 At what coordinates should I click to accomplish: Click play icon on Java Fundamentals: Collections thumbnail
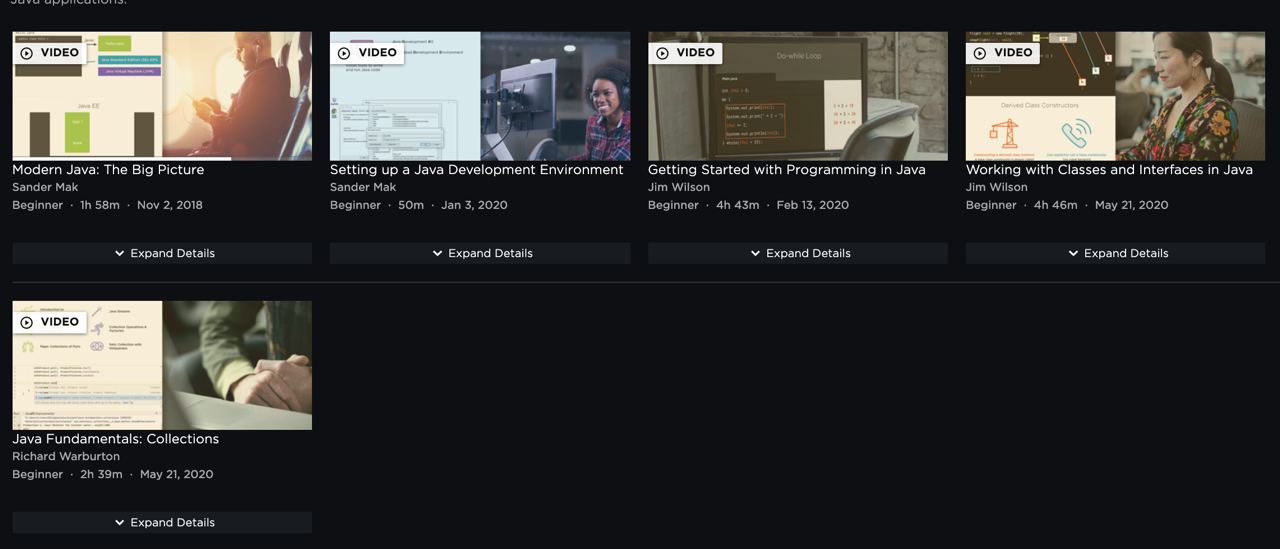[x=27, y=322]
